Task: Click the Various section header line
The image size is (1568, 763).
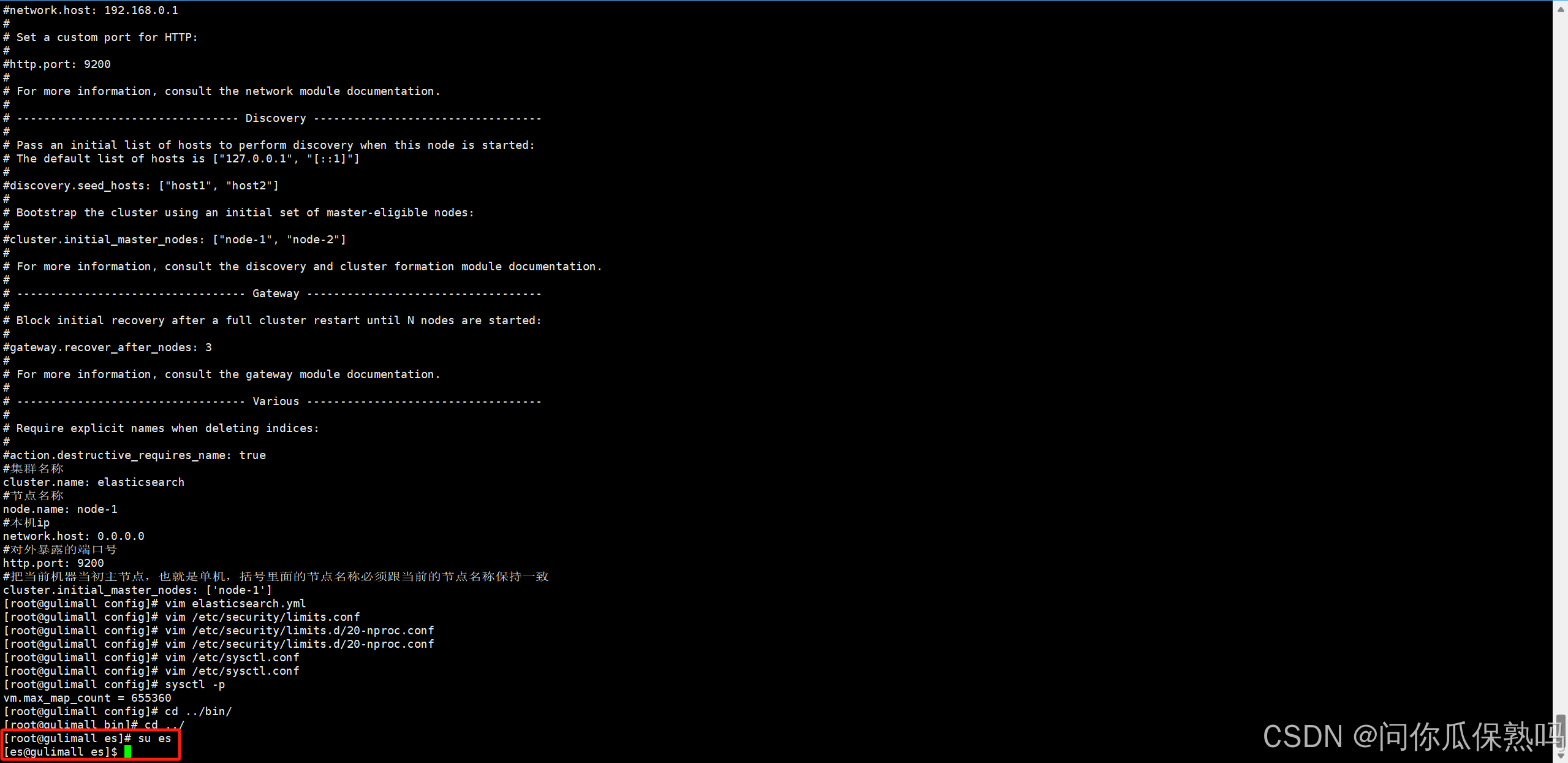Action: [x=275, y=401]
